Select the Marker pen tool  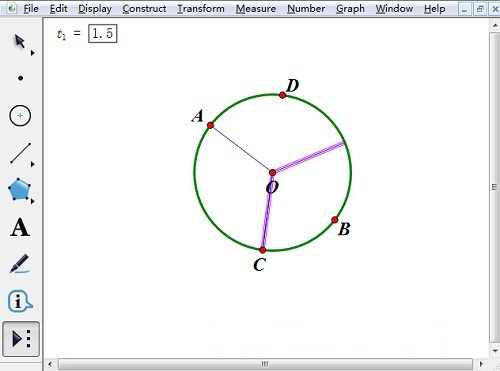(19, 264)
